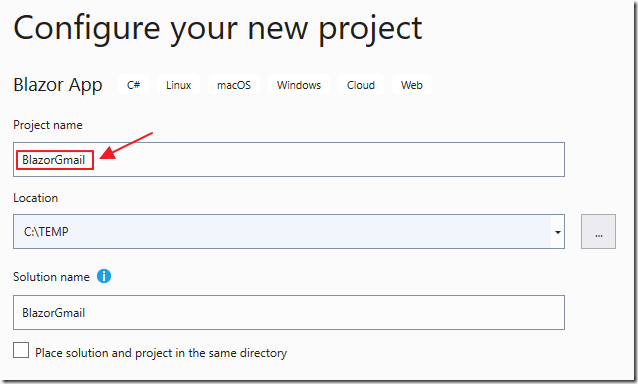Image resolution: width=638 pixels, height=384 pixels.
Task: Click the Solution name input field
Action: click(288, 312)
